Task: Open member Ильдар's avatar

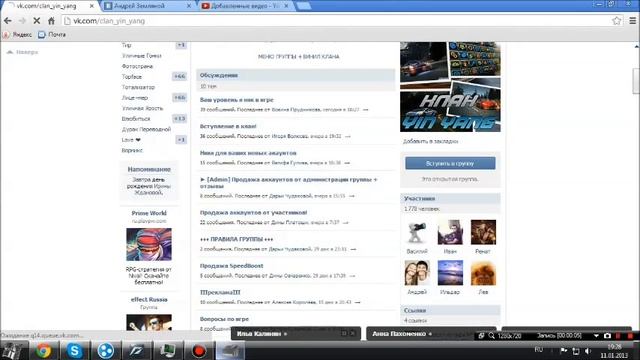Action: pyautogui.click(x=450, y=273)
